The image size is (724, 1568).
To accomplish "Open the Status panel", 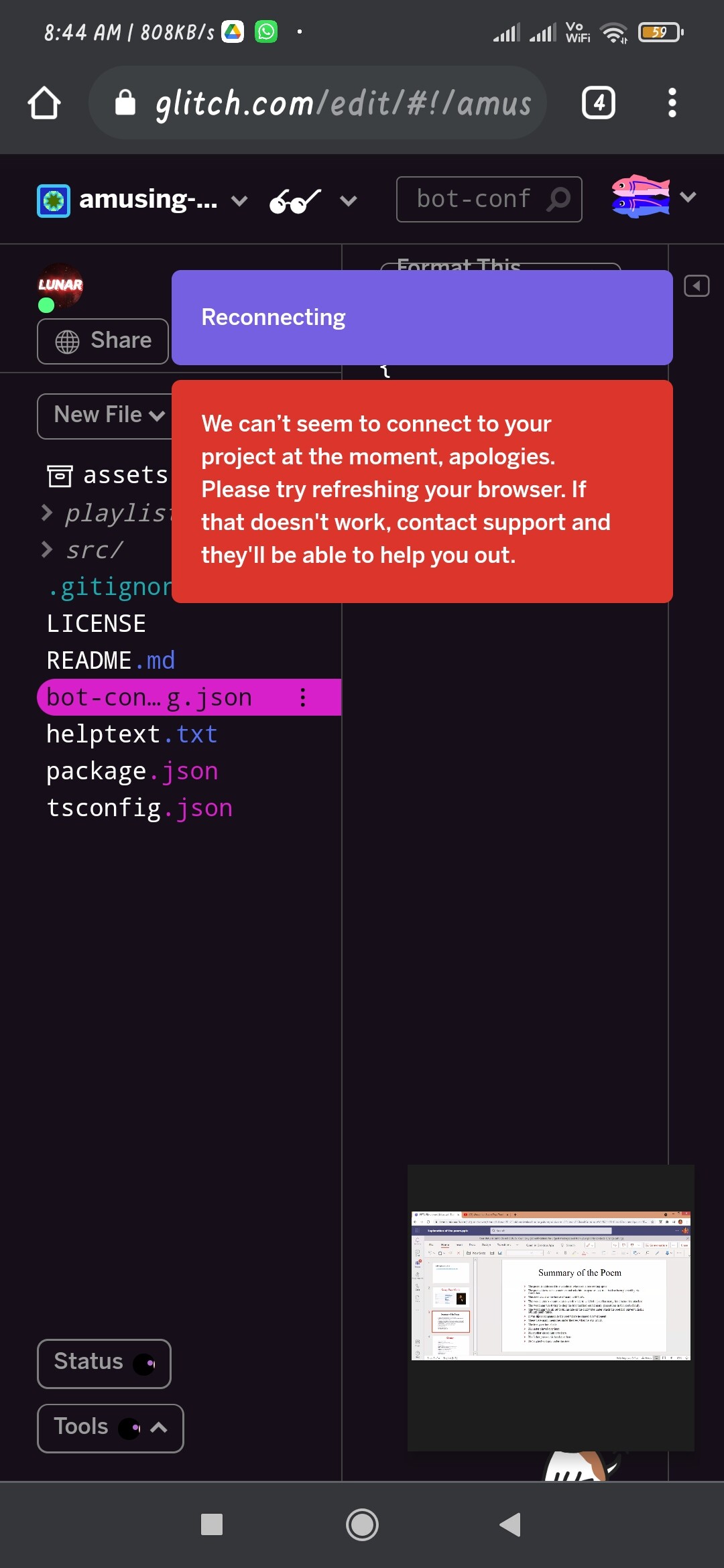I will [104, 1364].
